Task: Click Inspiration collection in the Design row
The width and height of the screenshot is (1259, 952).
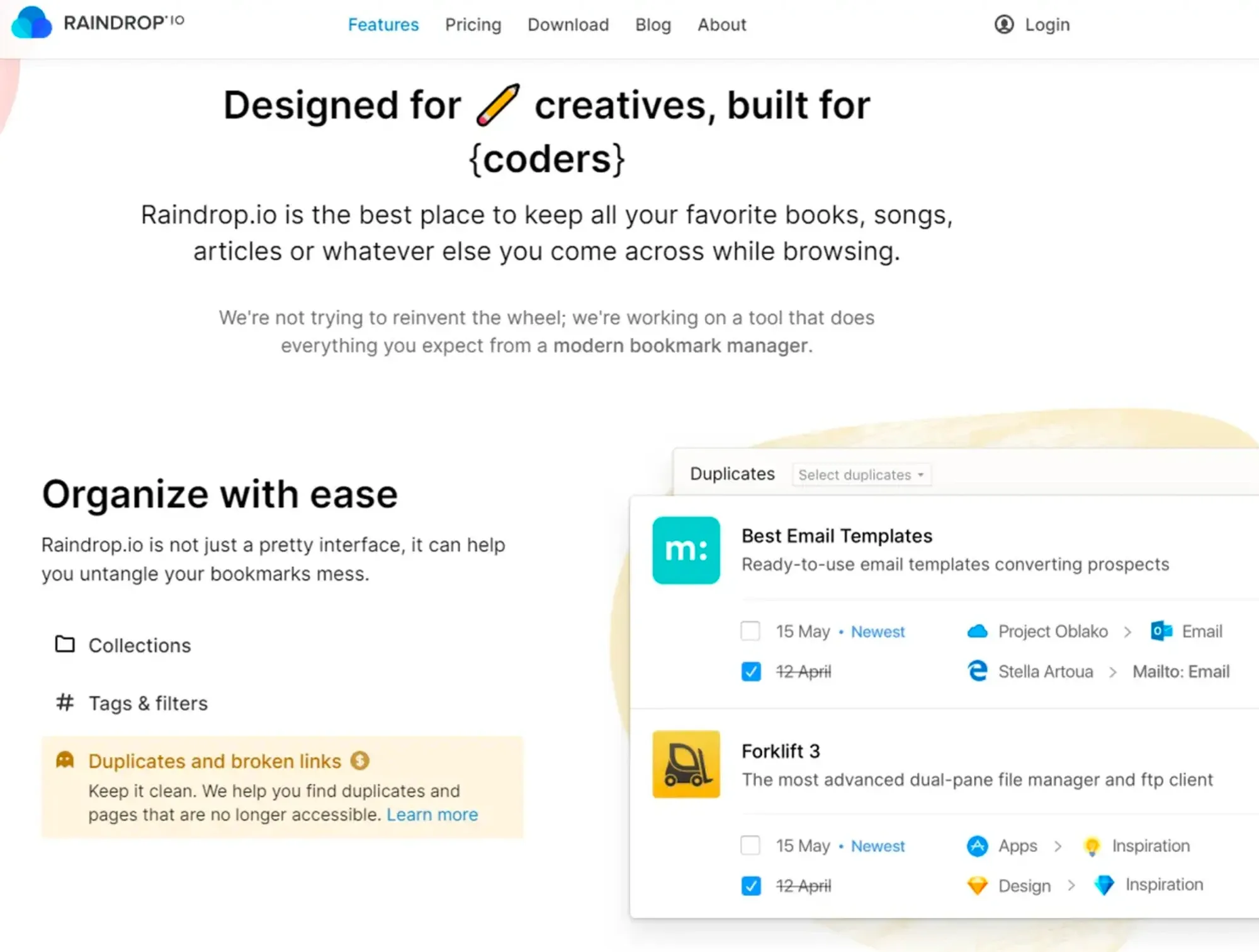Action: 1164,885
